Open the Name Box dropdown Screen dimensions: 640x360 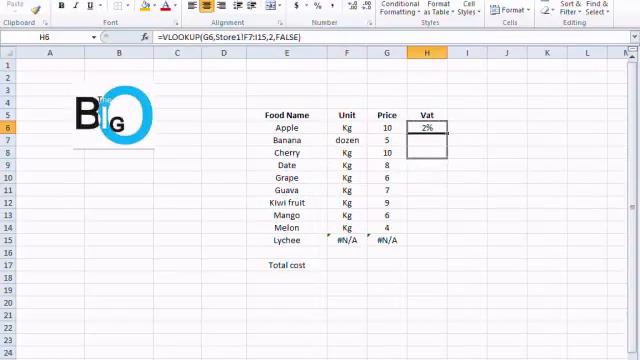click(94, 37)
